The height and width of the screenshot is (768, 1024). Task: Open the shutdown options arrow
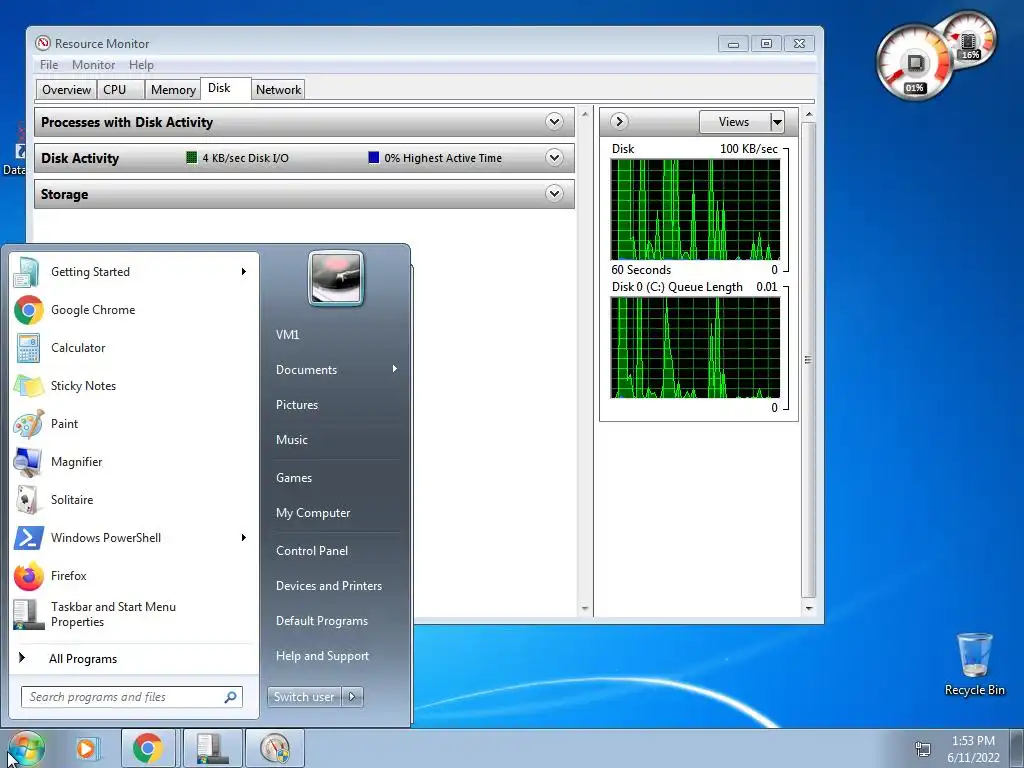(x=352, y=697)
